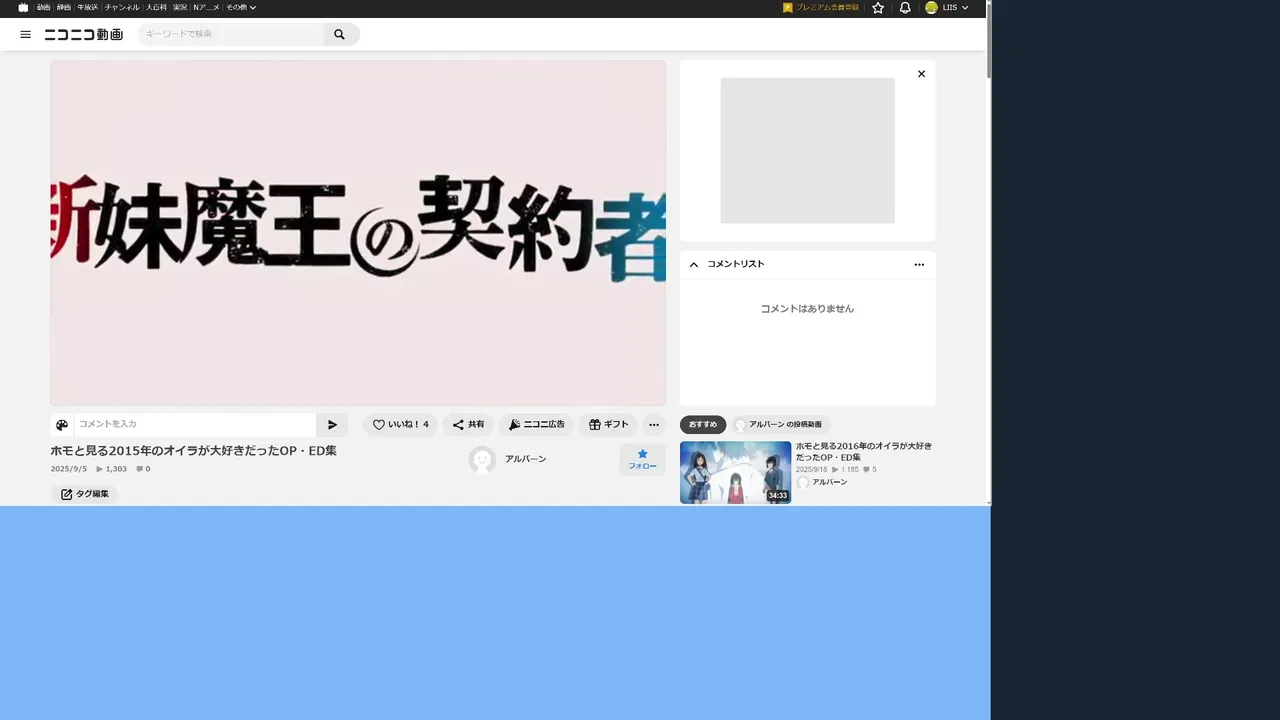Click the アルバーン uploader avatar below video
Image resolution: width=1280 pixels, height=720 pixels.
(x=482, y=459)
